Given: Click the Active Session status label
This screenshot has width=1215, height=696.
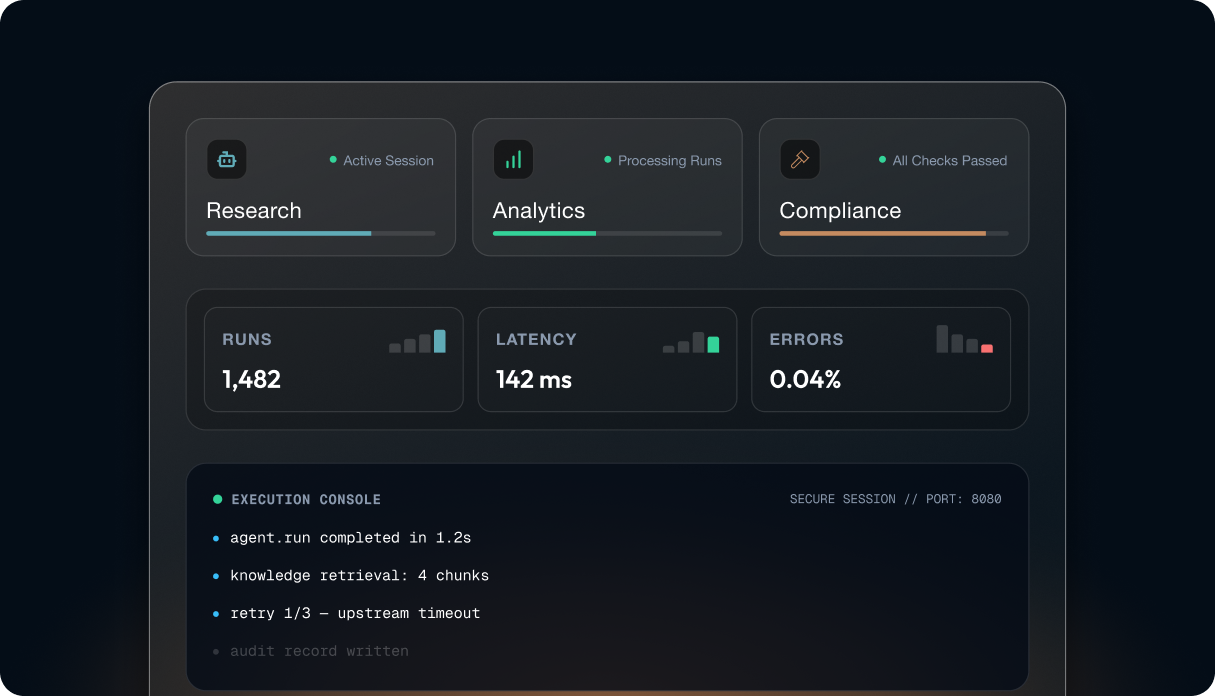Looking at the screenshot, I should 389,160.
